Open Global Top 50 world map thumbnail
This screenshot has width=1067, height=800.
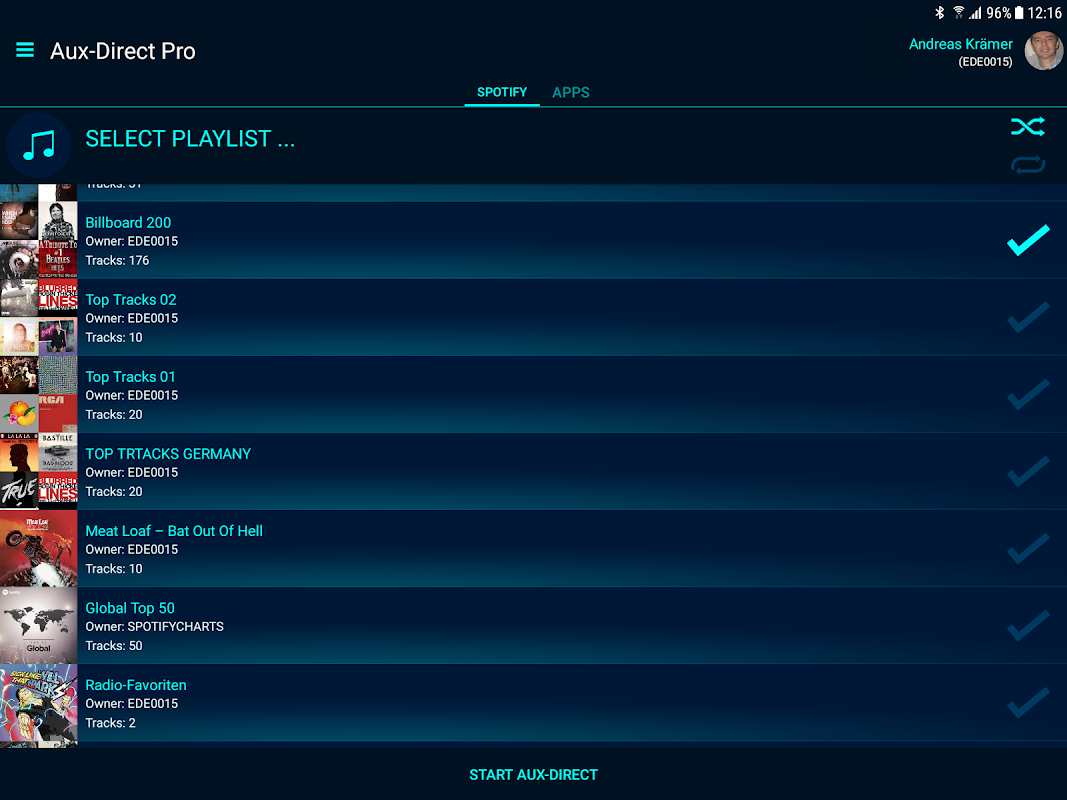click(39, 625)
